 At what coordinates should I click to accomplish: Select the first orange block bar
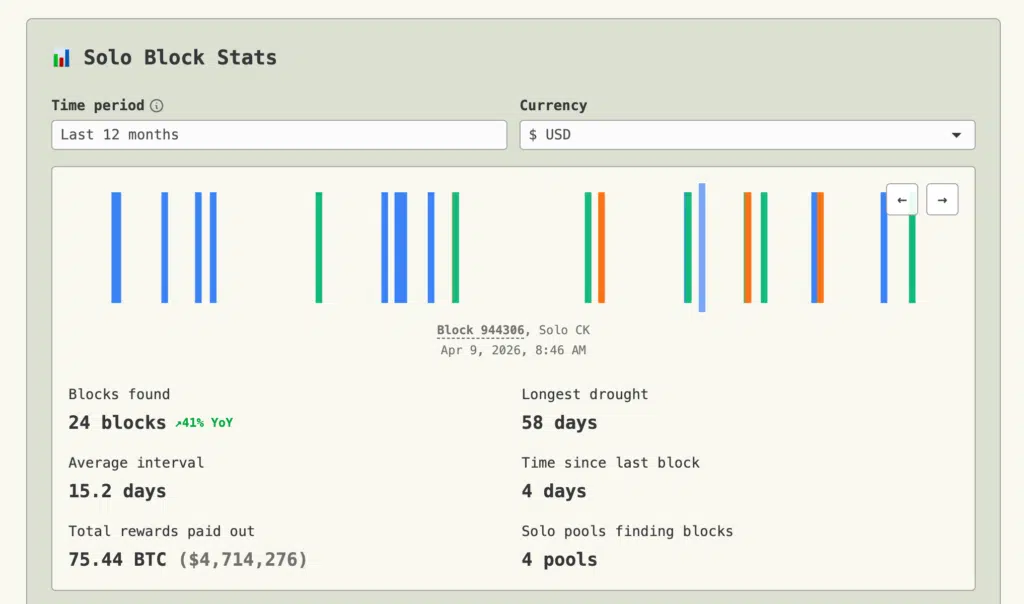pyautogui.click(x=601, y=247)
